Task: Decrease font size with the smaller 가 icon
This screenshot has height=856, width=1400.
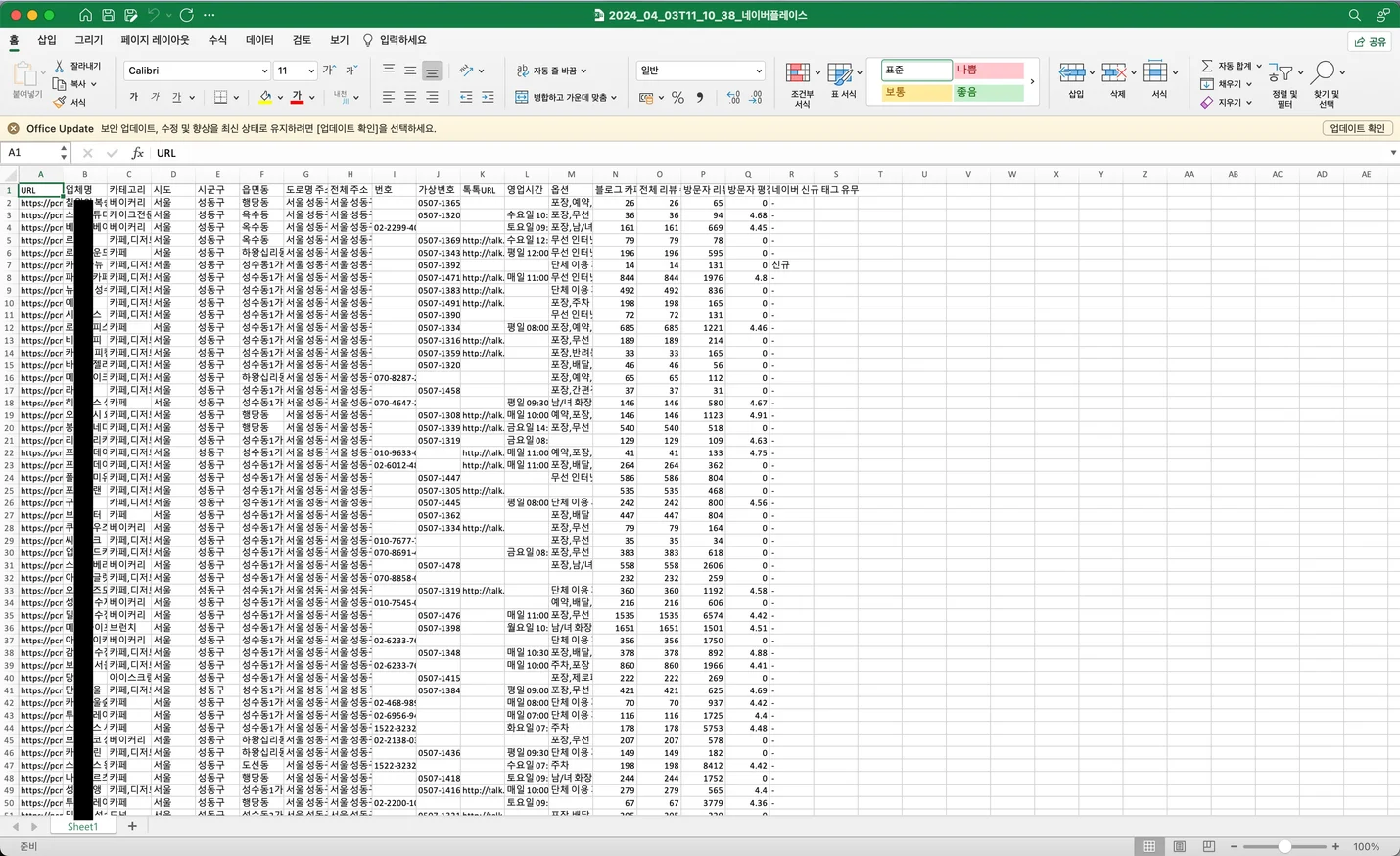Action: coord(351,71)
